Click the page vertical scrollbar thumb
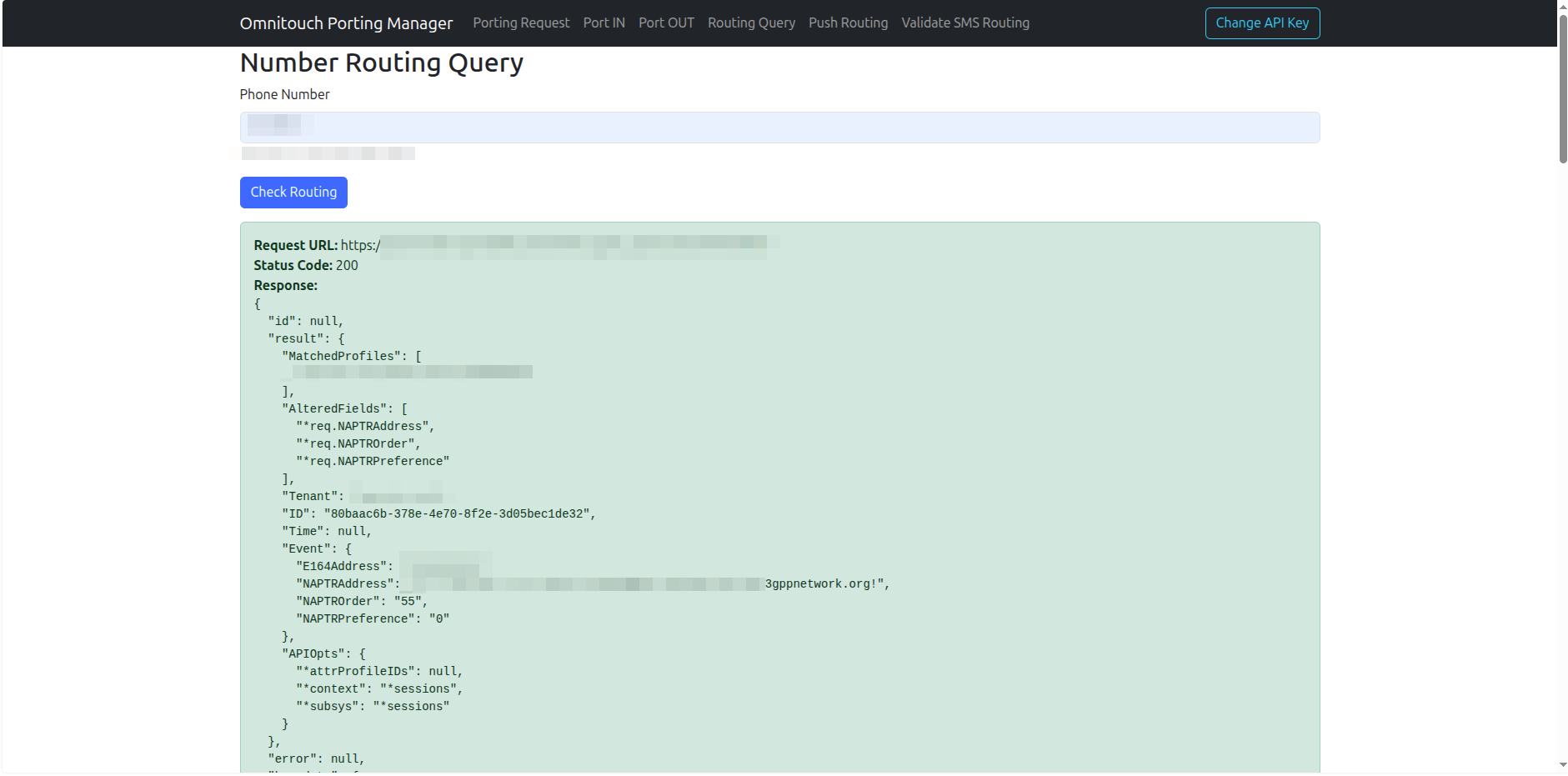This screenshot has height=776, width=1568. 1563,88
